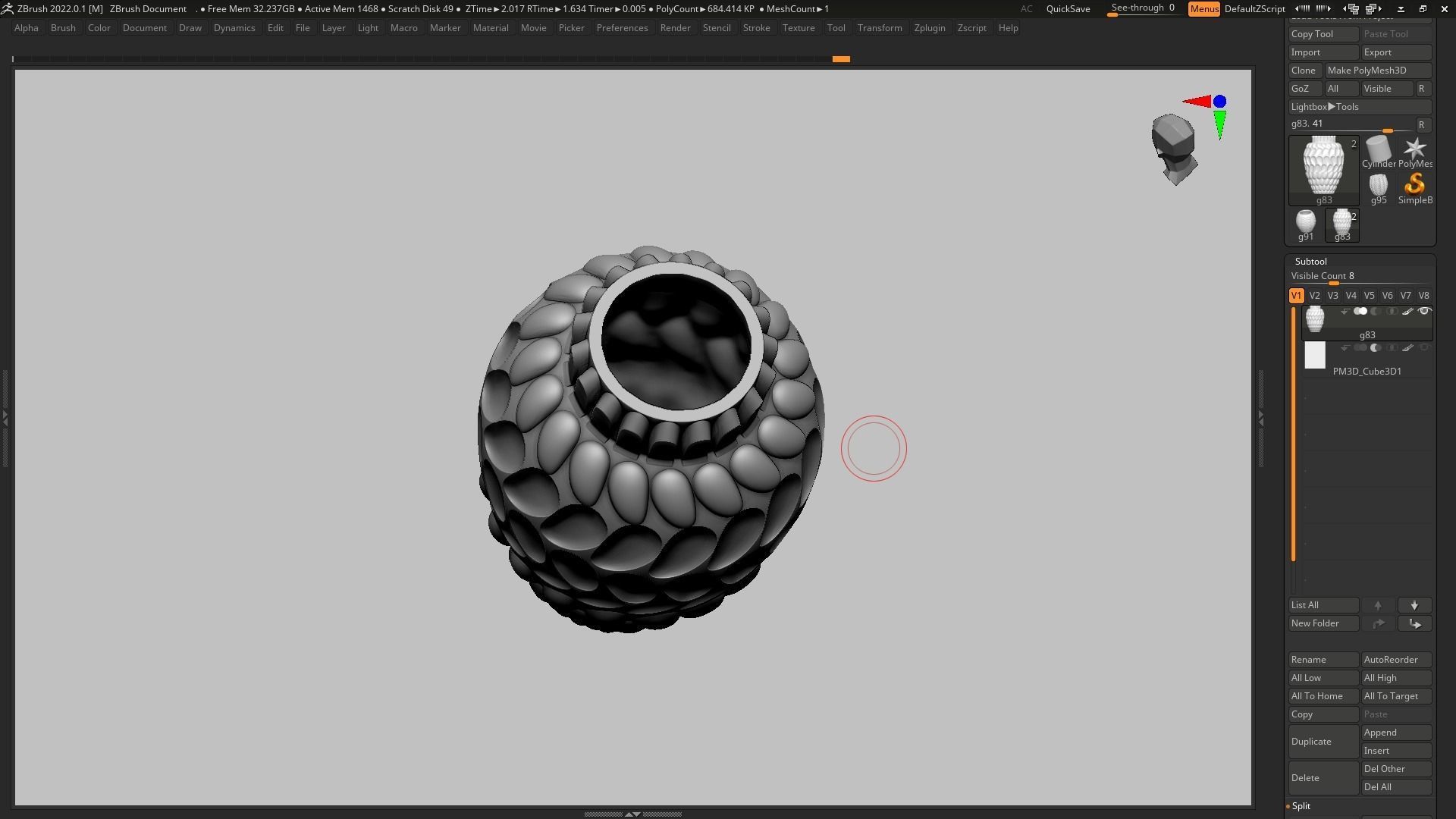
Task: Choose the Cylinder3D tool thumbnail
Action: 1378,149
